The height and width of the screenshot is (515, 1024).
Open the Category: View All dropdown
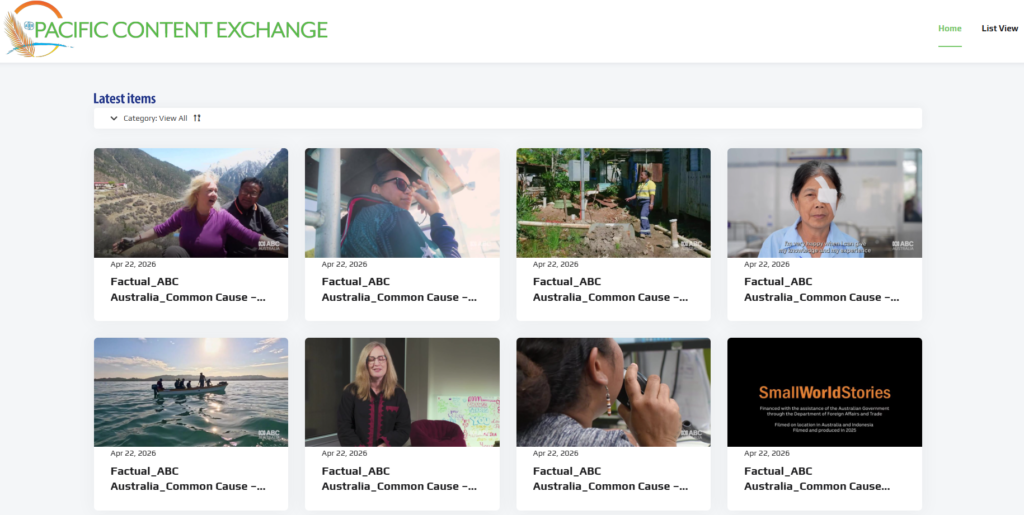(155, 118)
